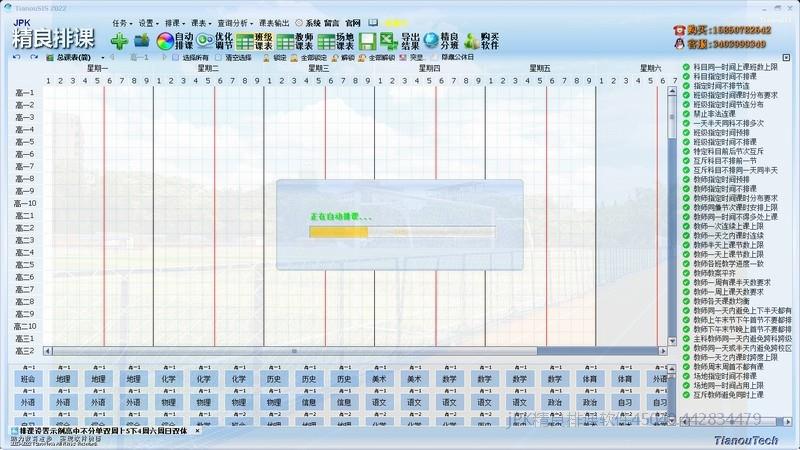Click the redo arrow icon
Screen dimensions: 800x450
tap(34, 57)
